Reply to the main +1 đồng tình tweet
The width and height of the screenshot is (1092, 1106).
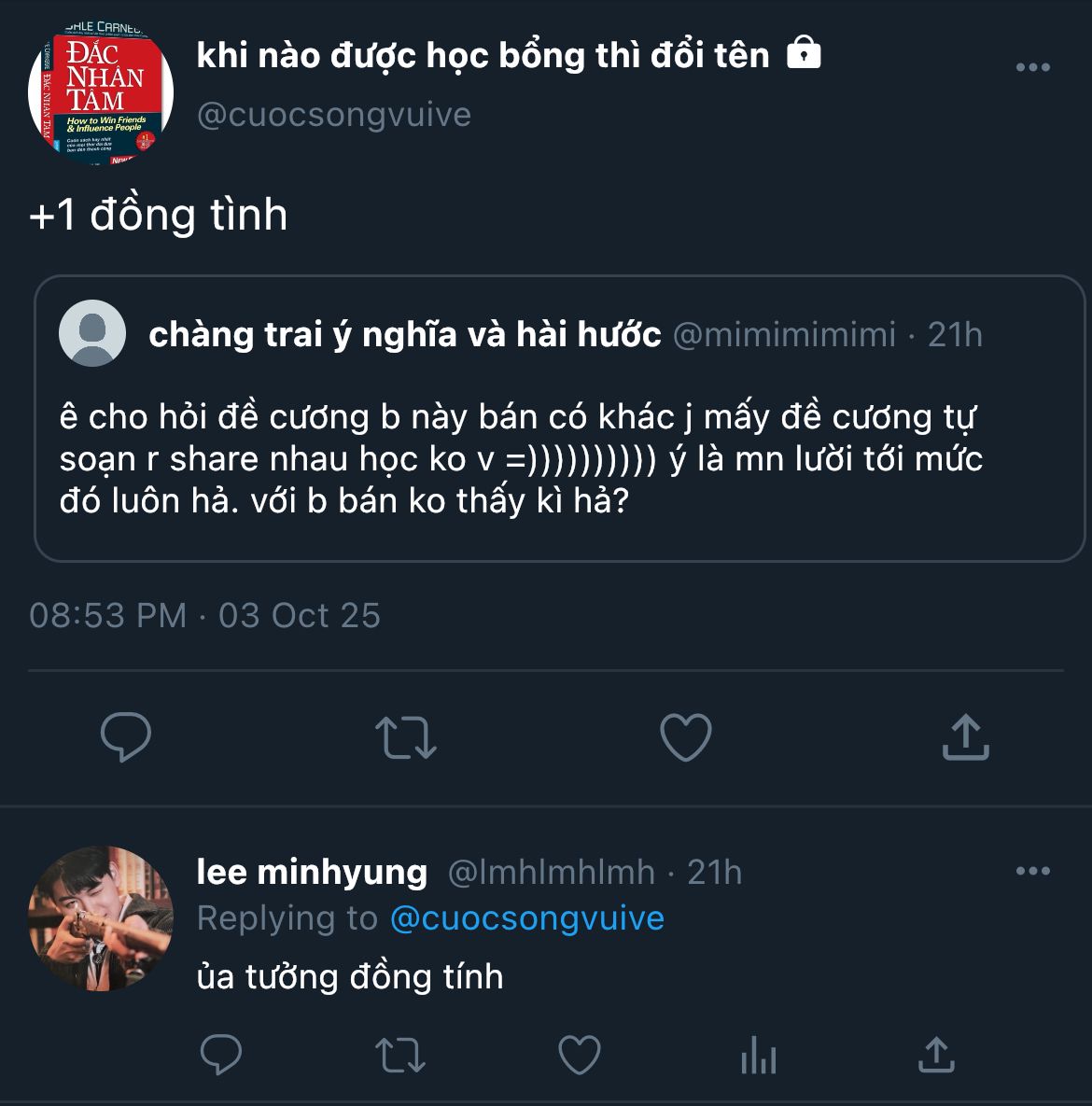pos(125,736)
